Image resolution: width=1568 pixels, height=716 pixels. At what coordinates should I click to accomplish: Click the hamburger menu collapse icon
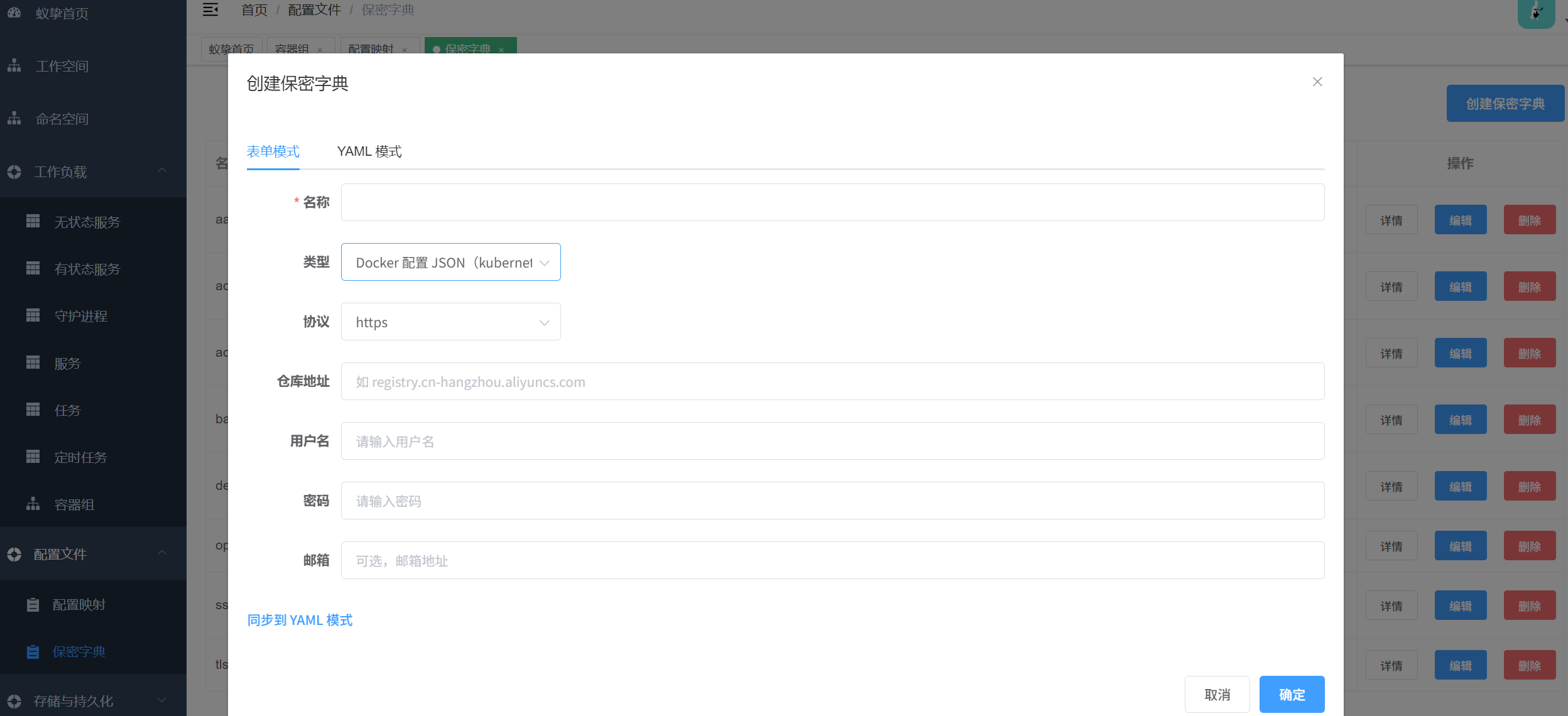point(210,9)
